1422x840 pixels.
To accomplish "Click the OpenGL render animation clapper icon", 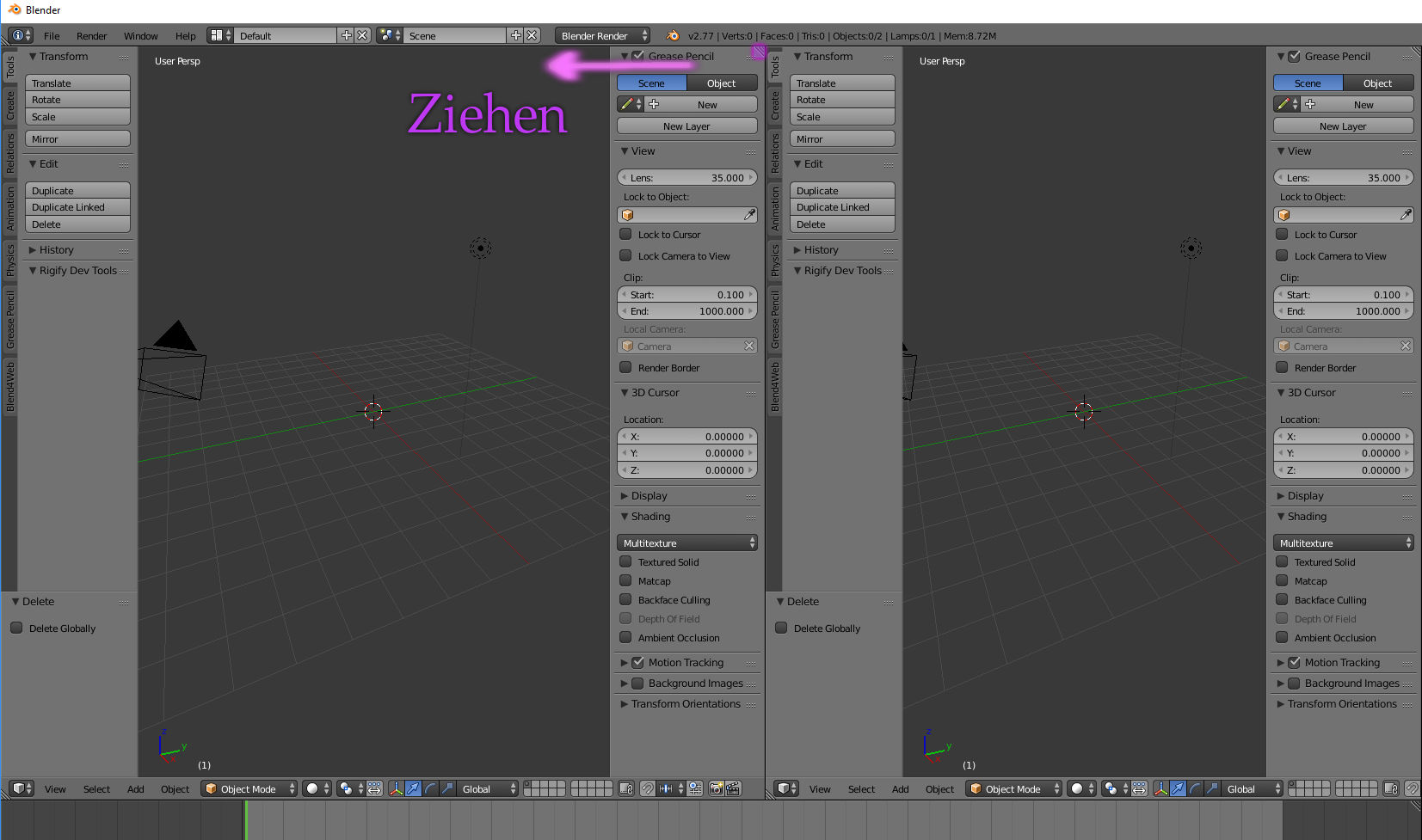I will (733, 788).
